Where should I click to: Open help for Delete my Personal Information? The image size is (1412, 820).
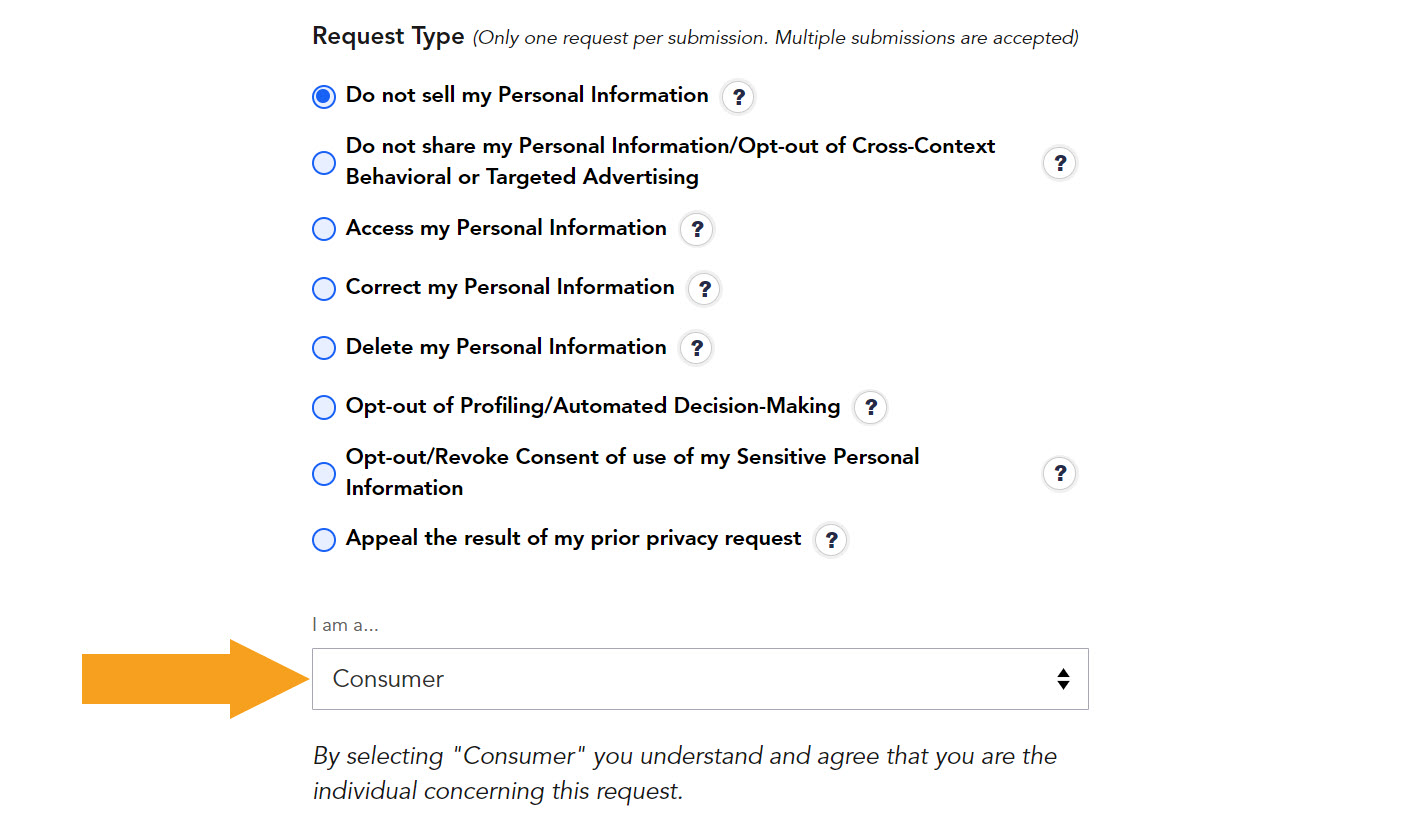tap(697, 348)
